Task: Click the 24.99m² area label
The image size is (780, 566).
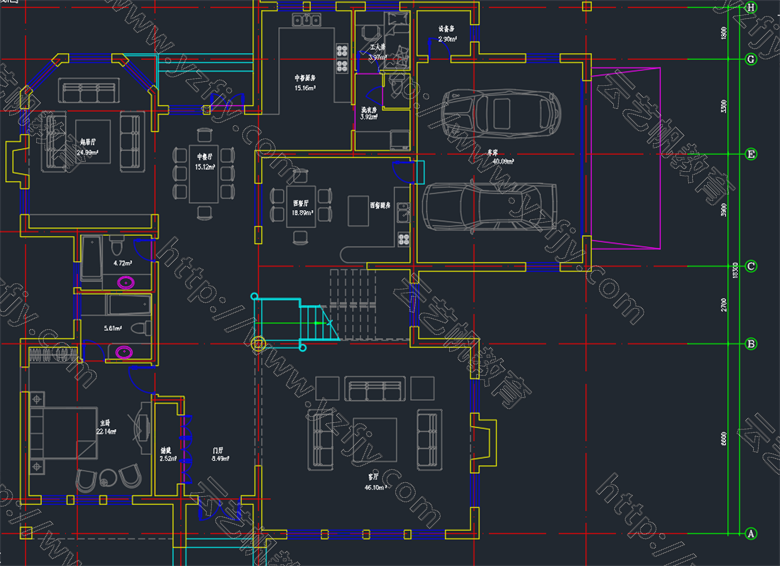Action: 87,152
